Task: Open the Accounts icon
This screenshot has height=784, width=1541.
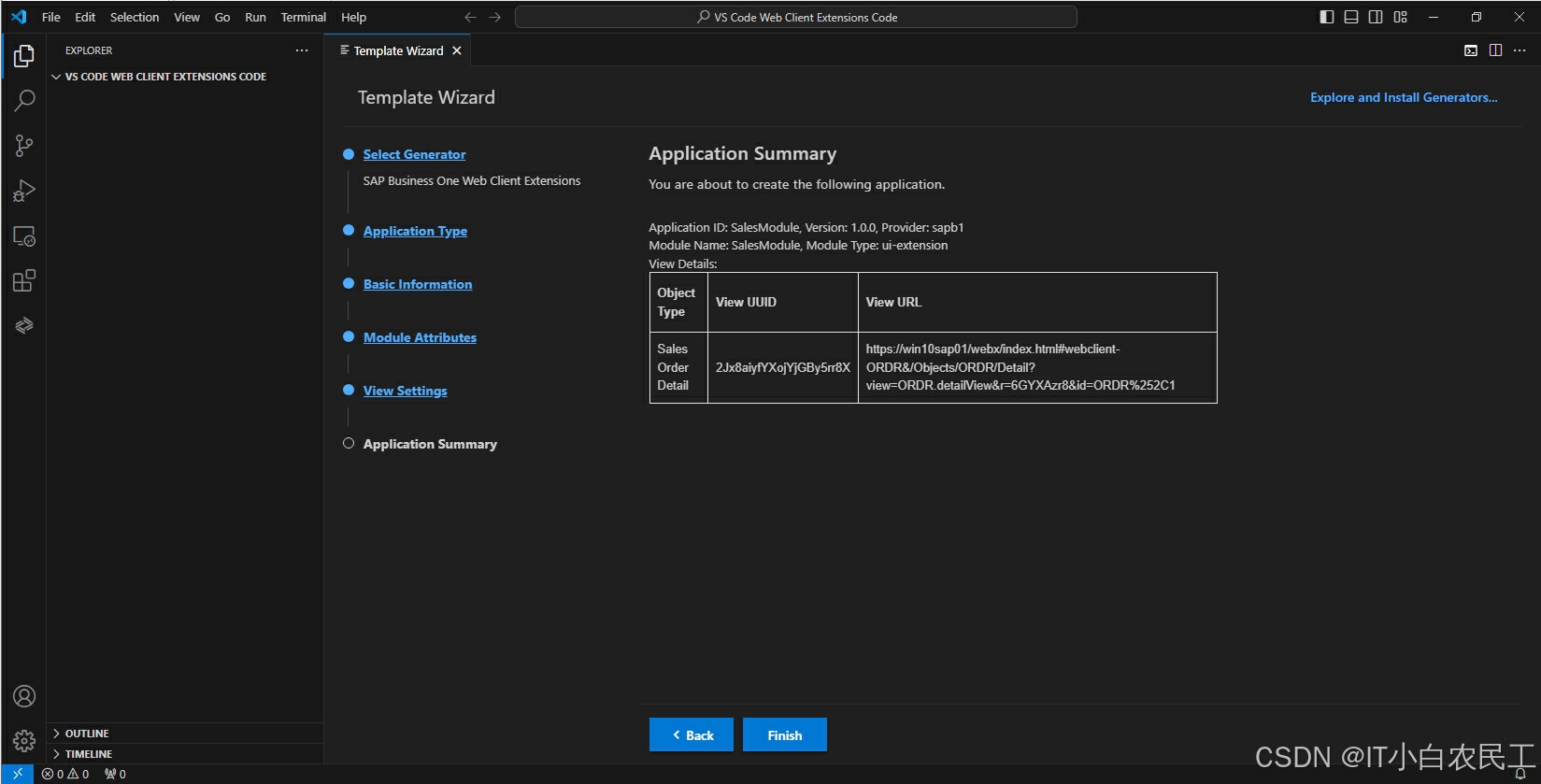Action: [24, 696]
